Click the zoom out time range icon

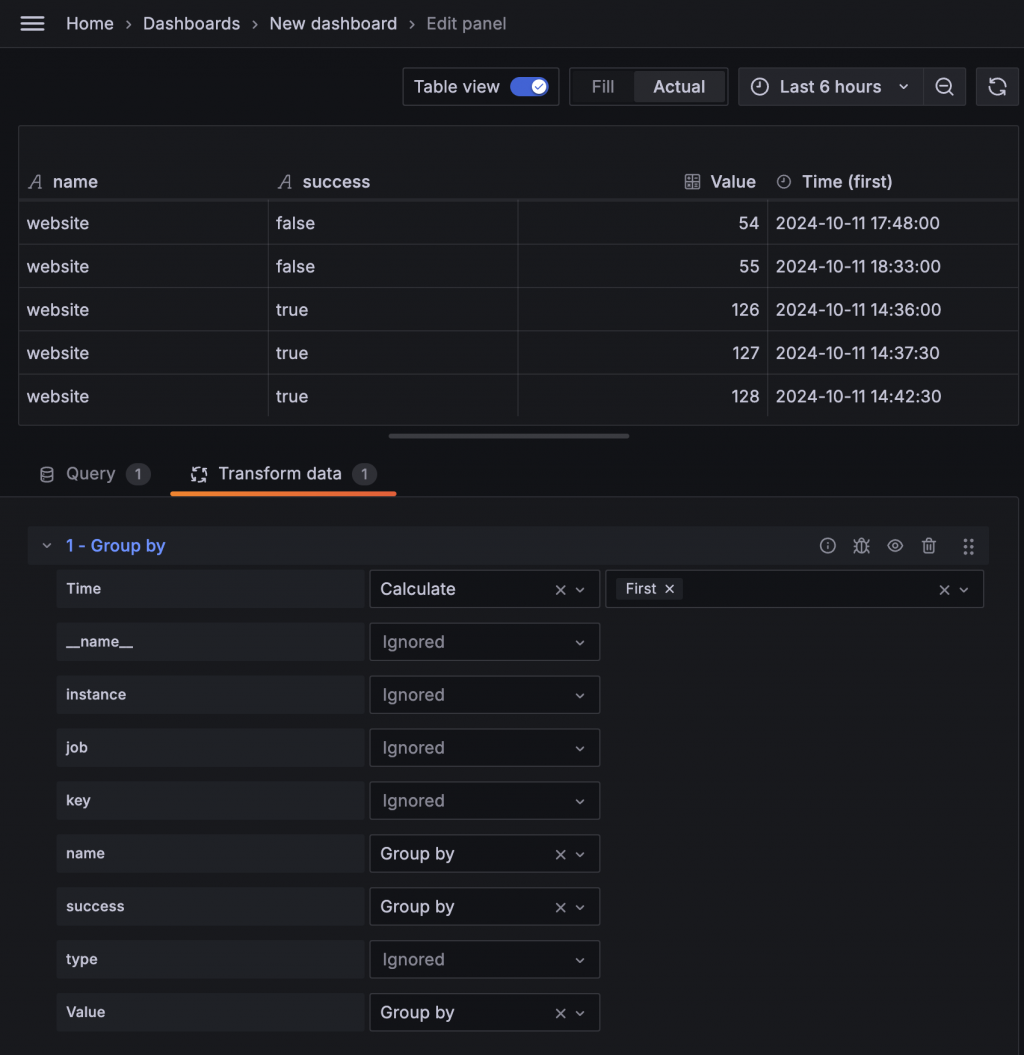(x=944, y=87)
